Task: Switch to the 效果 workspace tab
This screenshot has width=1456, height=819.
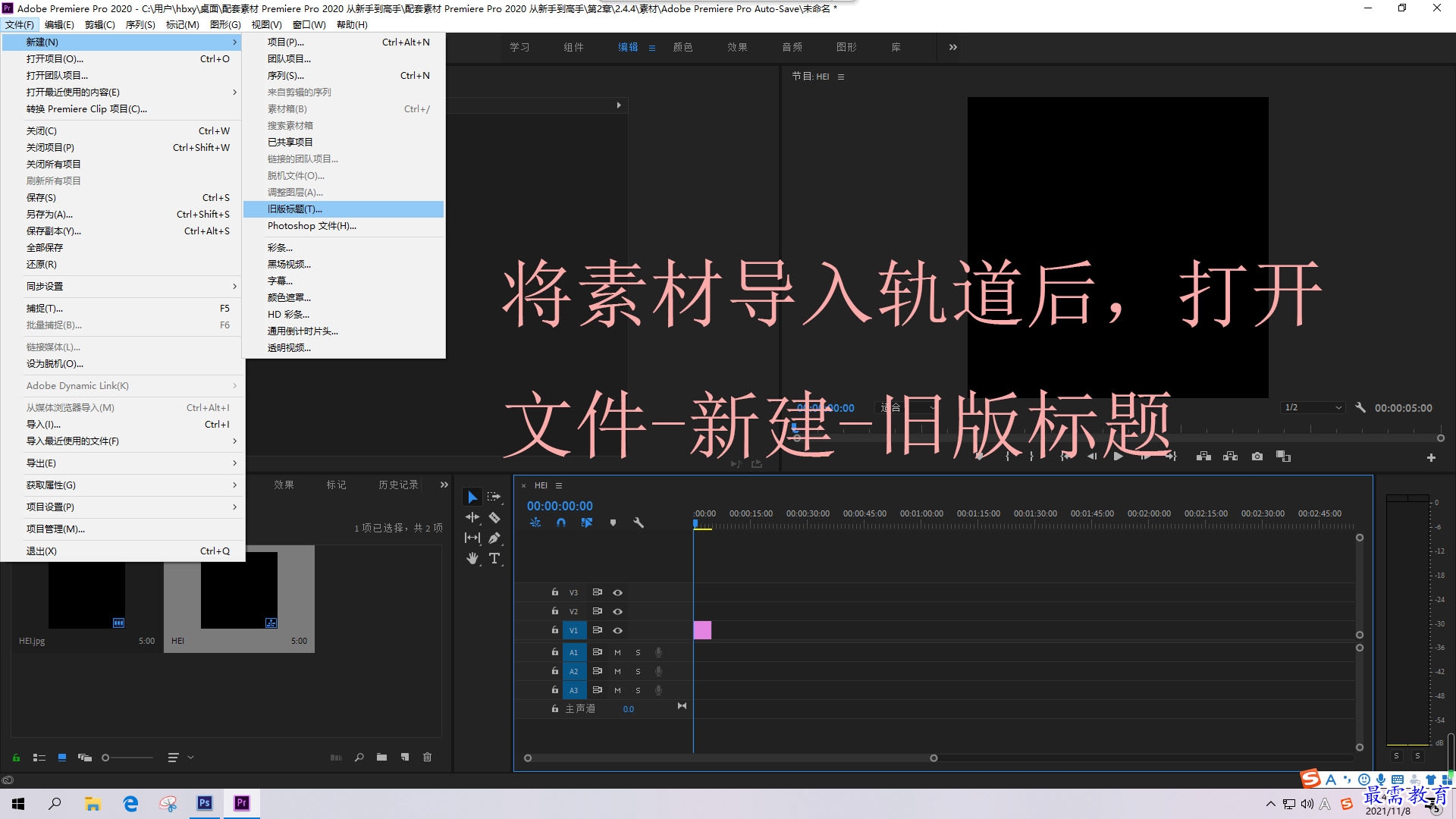Action: pos(737,47)
